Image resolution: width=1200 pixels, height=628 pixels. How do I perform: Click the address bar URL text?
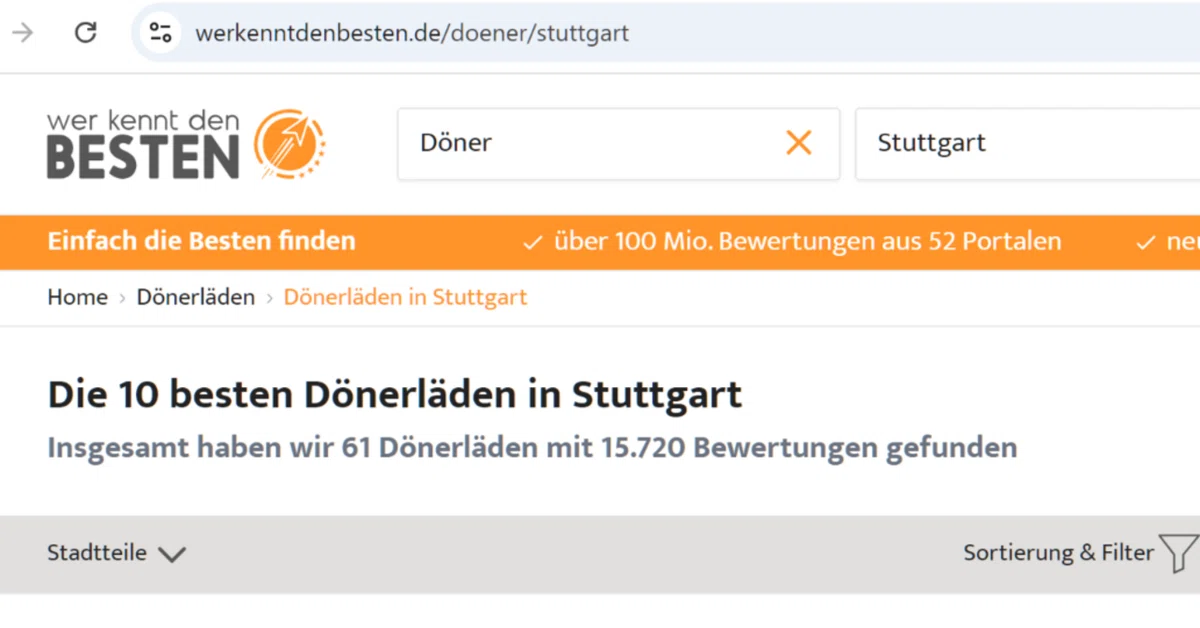coord(412,33)
